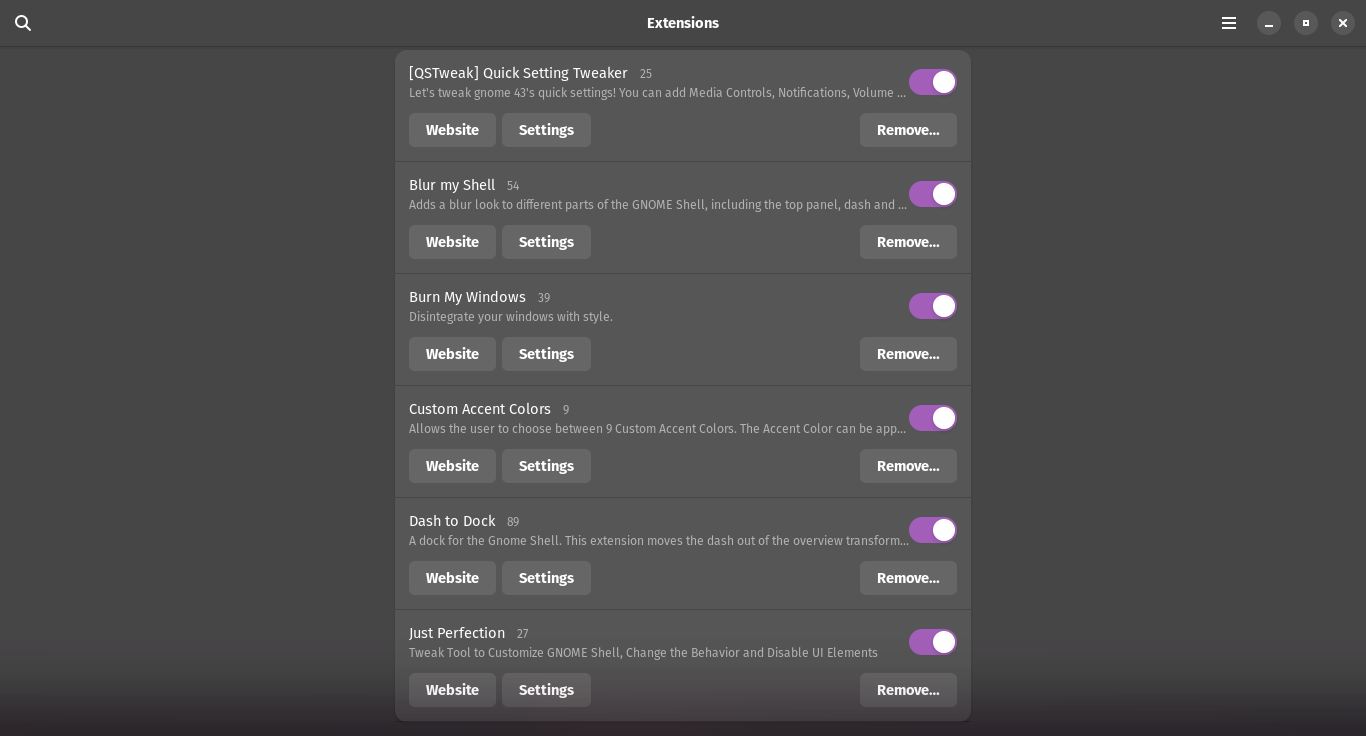
Task: Open the search icon in header bar
Action: (x=23, y=23)
